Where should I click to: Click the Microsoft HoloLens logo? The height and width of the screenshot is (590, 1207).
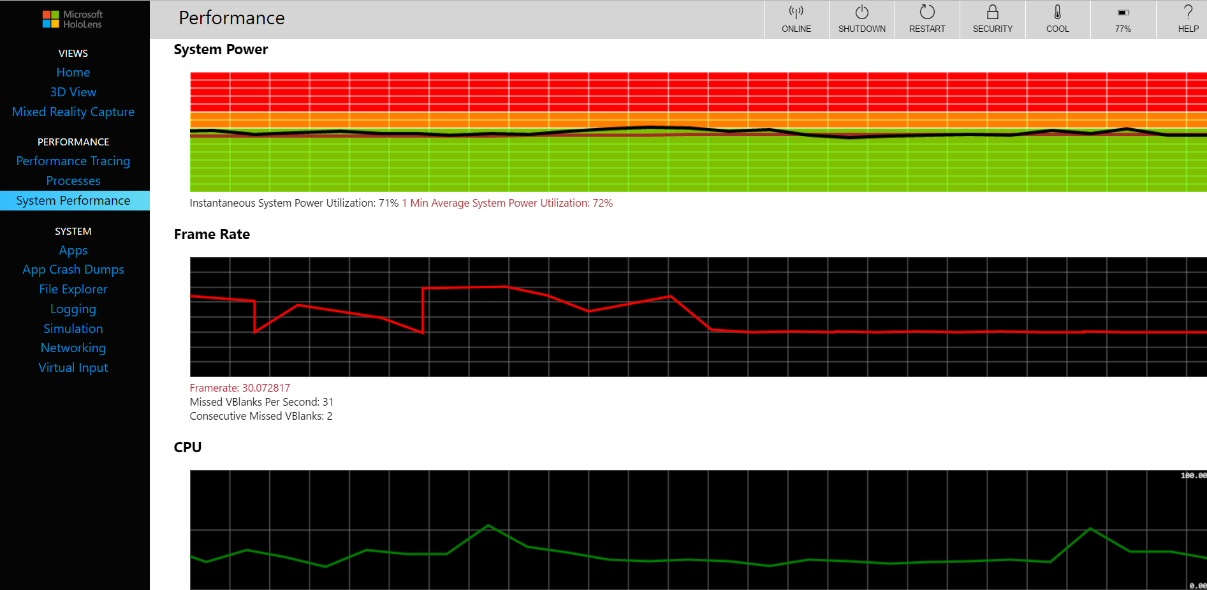[x=73, y=19]
